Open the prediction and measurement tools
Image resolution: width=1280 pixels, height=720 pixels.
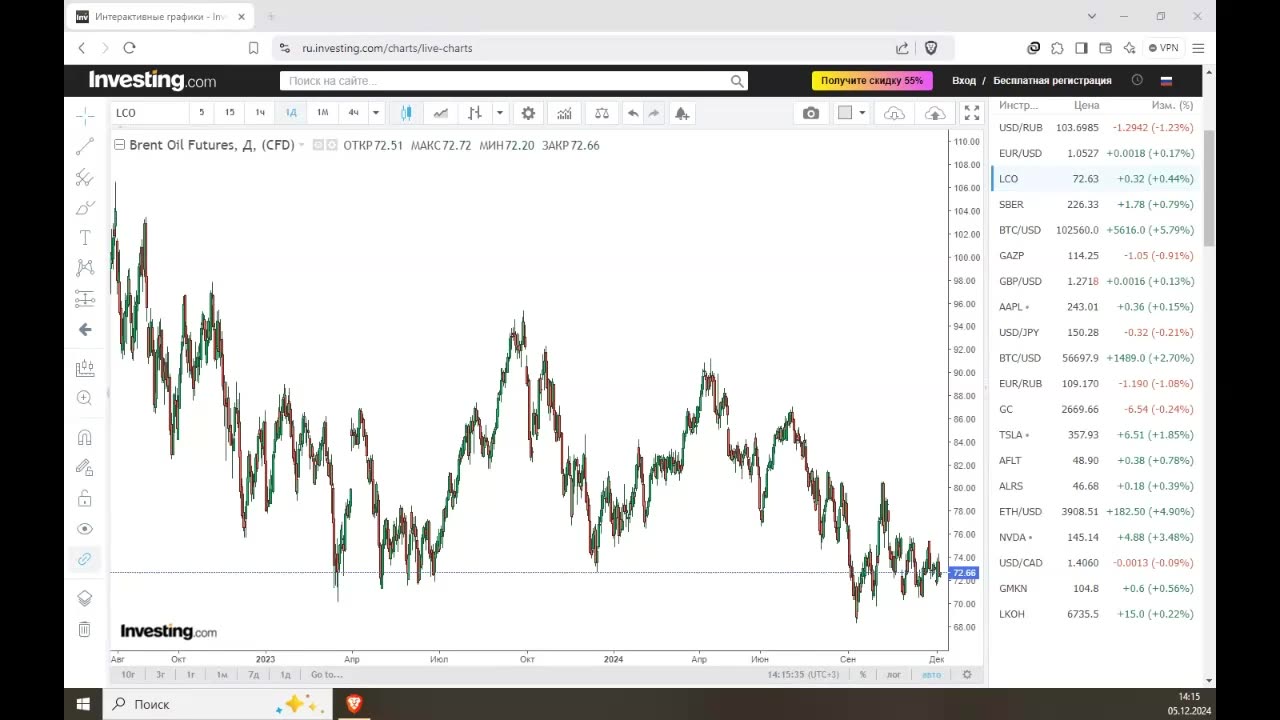pos(85,298)
